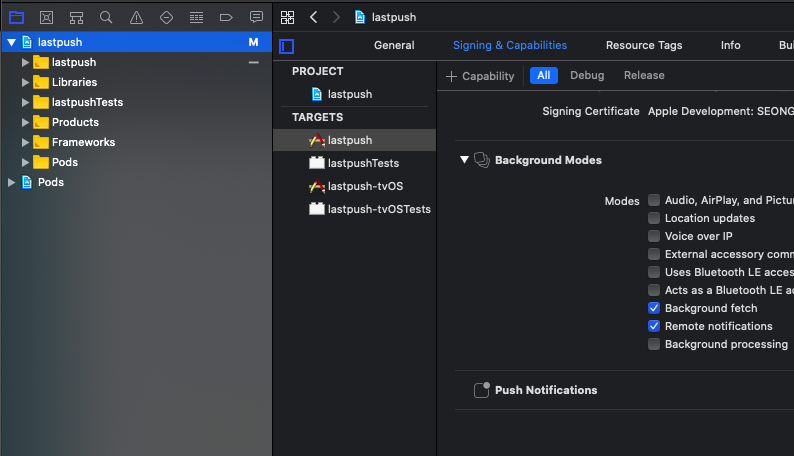This screenshot has height=456, width=794.
Task: Expand the Frameworks folder
Action: 25,142
